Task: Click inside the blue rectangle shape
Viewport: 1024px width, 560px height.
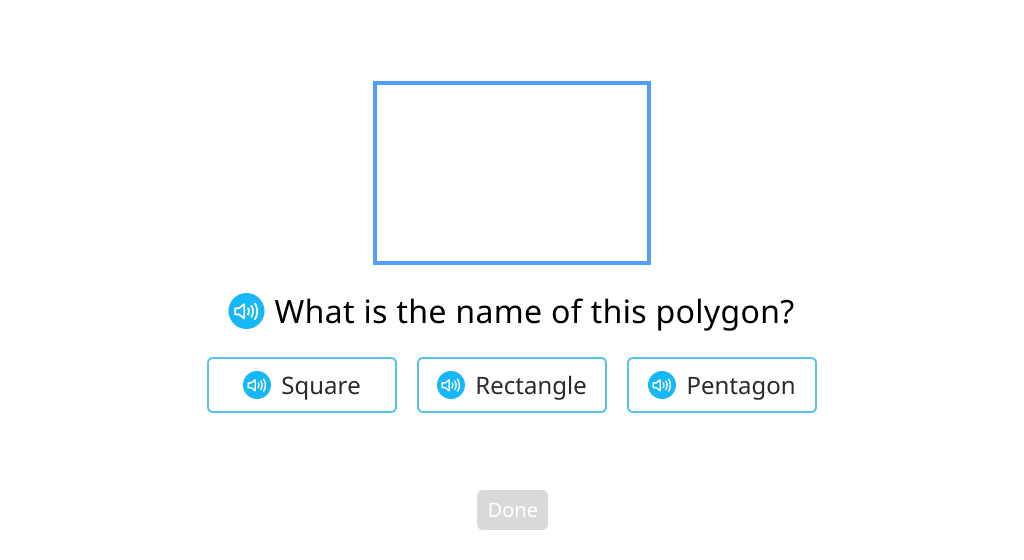Action: [x=512, y=173]
